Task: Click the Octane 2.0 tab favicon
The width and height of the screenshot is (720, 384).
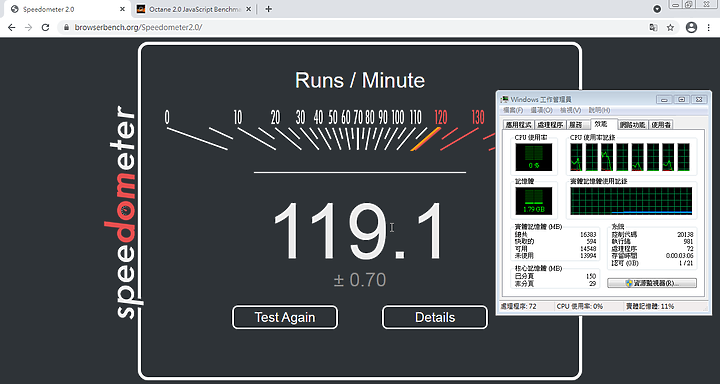Action: pyautogui.click(x=141, y=9)
